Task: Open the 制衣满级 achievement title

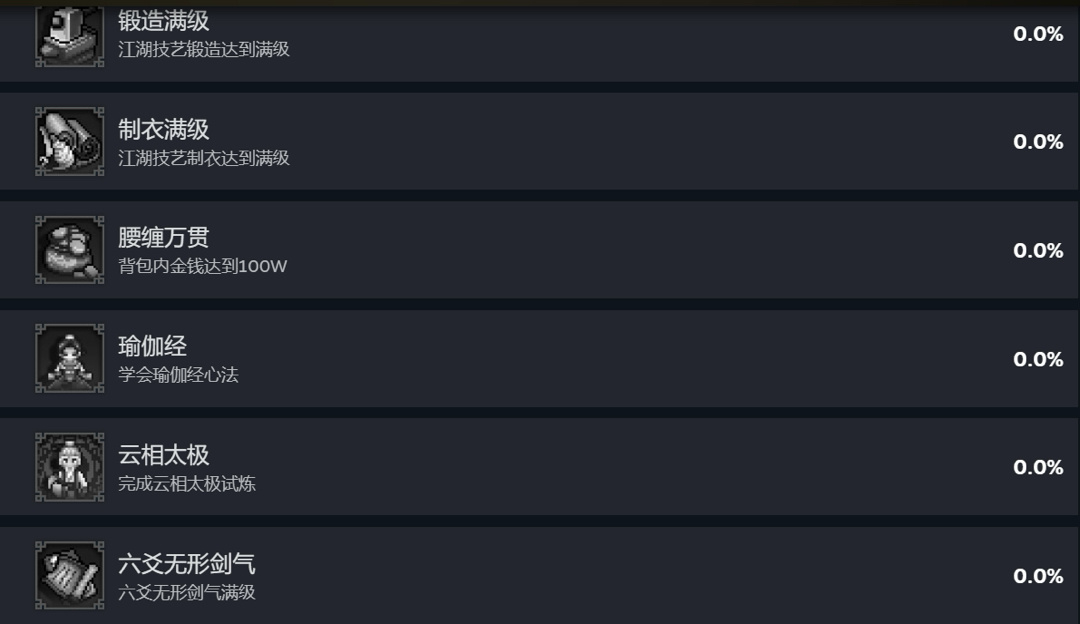Action: (163, 129)
